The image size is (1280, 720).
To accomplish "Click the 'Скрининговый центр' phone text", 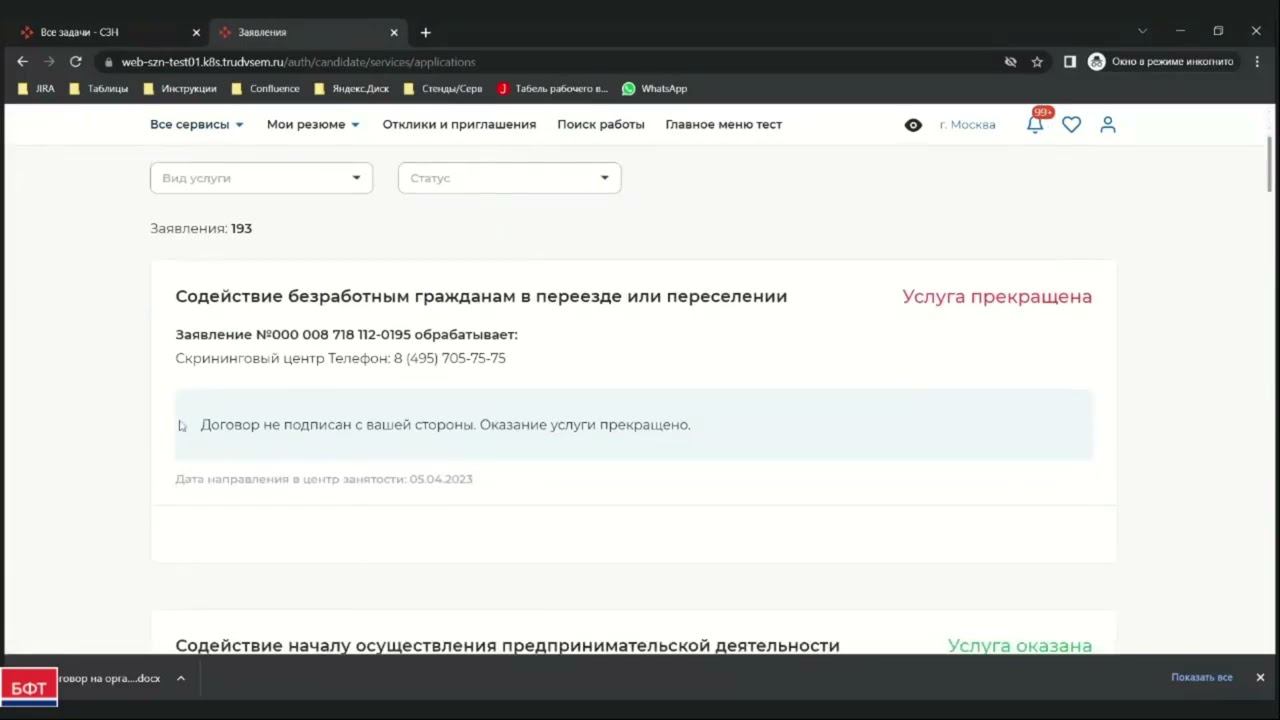I will (340, 358).
